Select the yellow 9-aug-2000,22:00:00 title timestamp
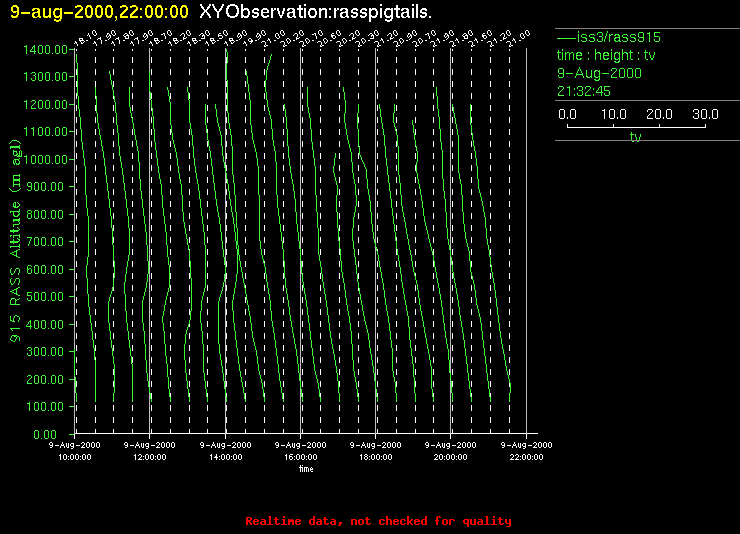 [x=99, y=12]
